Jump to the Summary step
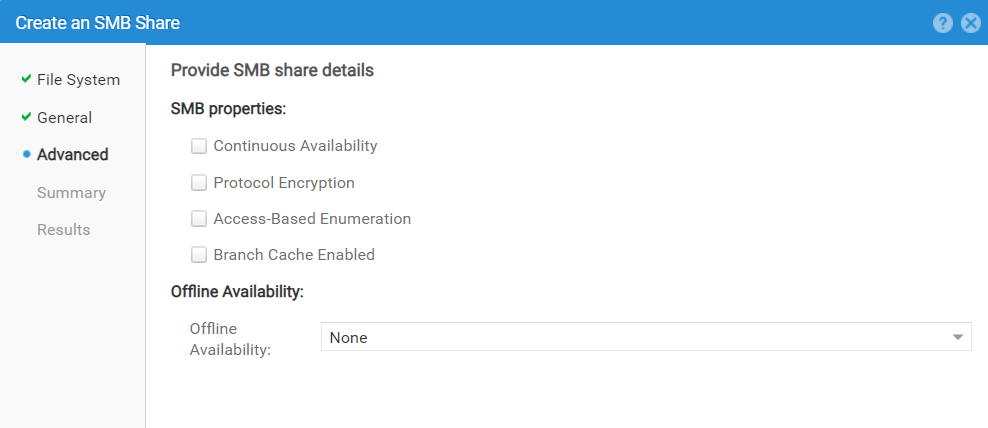Image resolution: width=988 pixels, height=428 pixels. [71, 193]
